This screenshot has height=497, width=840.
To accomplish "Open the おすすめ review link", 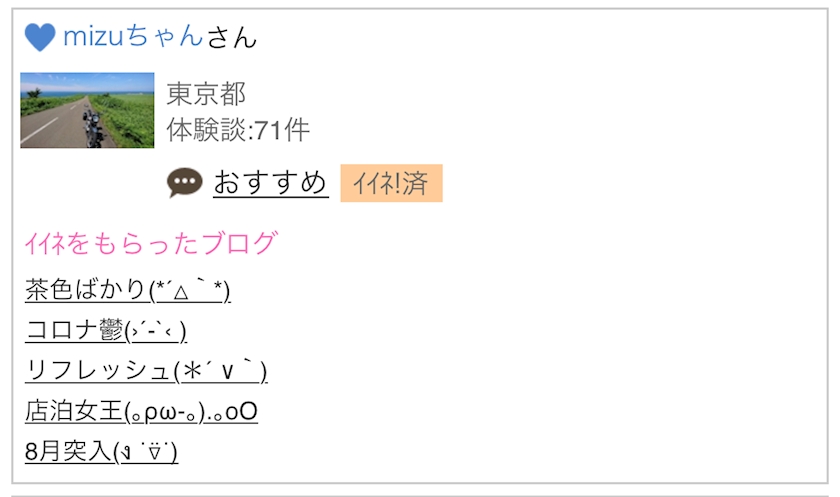I will (x=270, y=183).
